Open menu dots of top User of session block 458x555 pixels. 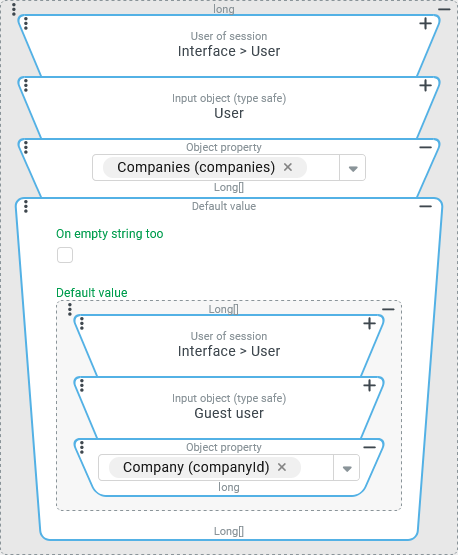click(x=26, y=24)
